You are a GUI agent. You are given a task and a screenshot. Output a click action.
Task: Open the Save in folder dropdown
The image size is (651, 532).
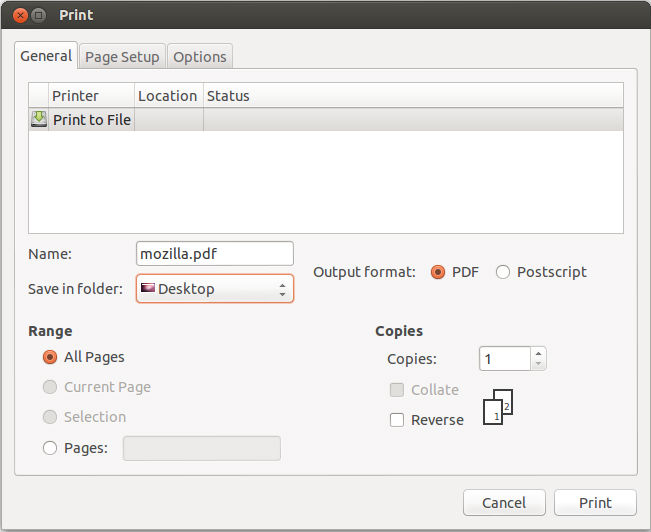pyautogui.click(x=215, y=289)
